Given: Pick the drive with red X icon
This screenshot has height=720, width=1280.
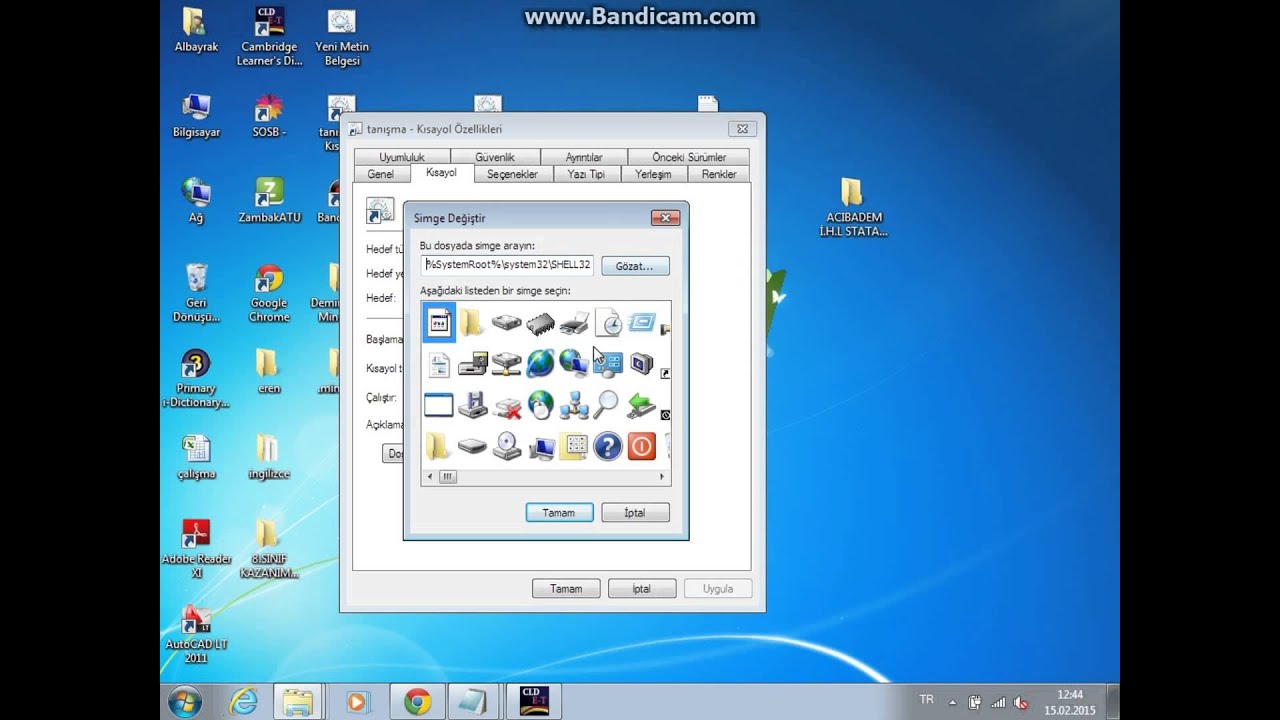Looking at the screenshot, I should 506,406.
